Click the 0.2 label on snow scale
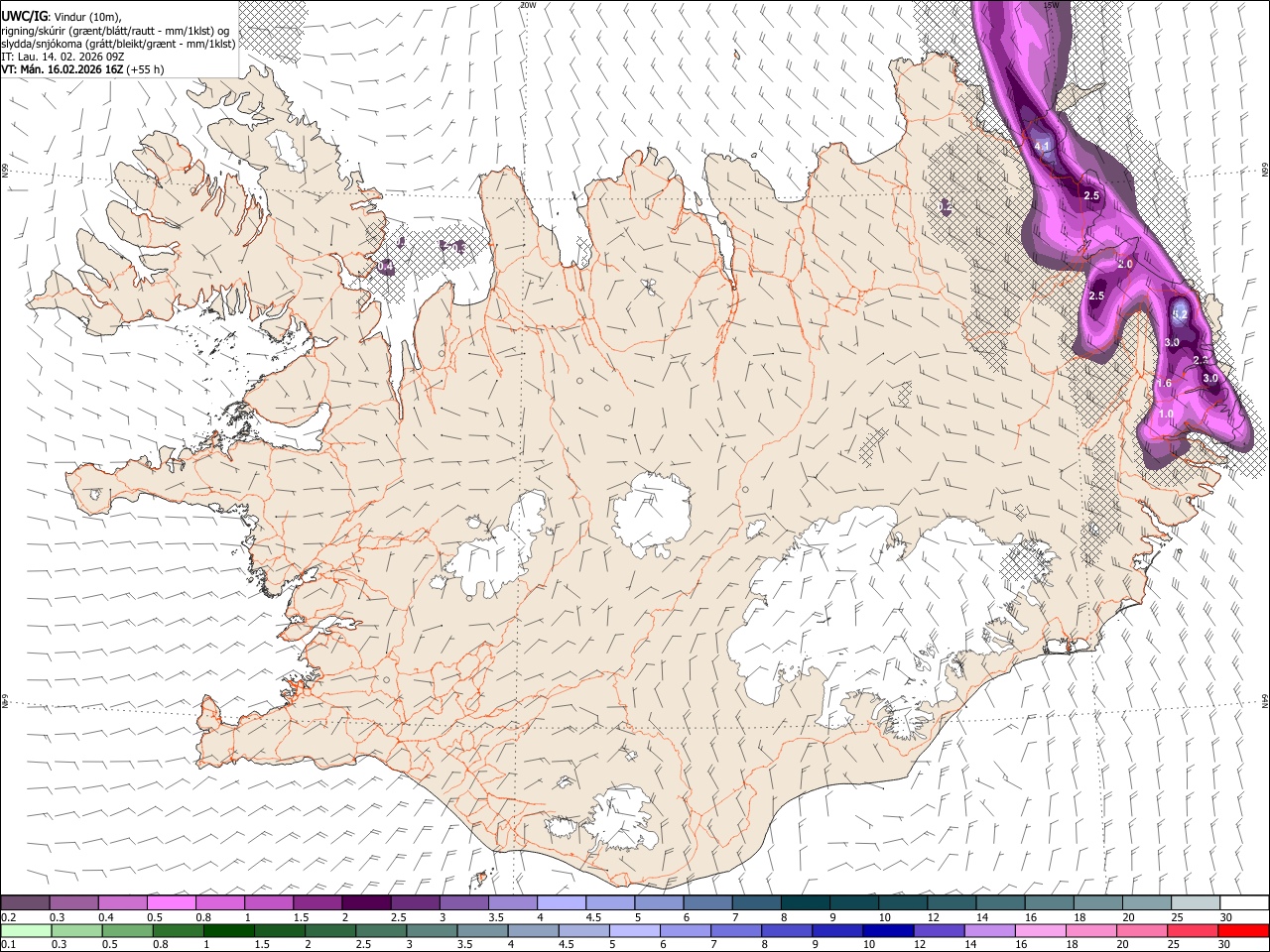This screenshot has width=1270, height=952. 8,916
